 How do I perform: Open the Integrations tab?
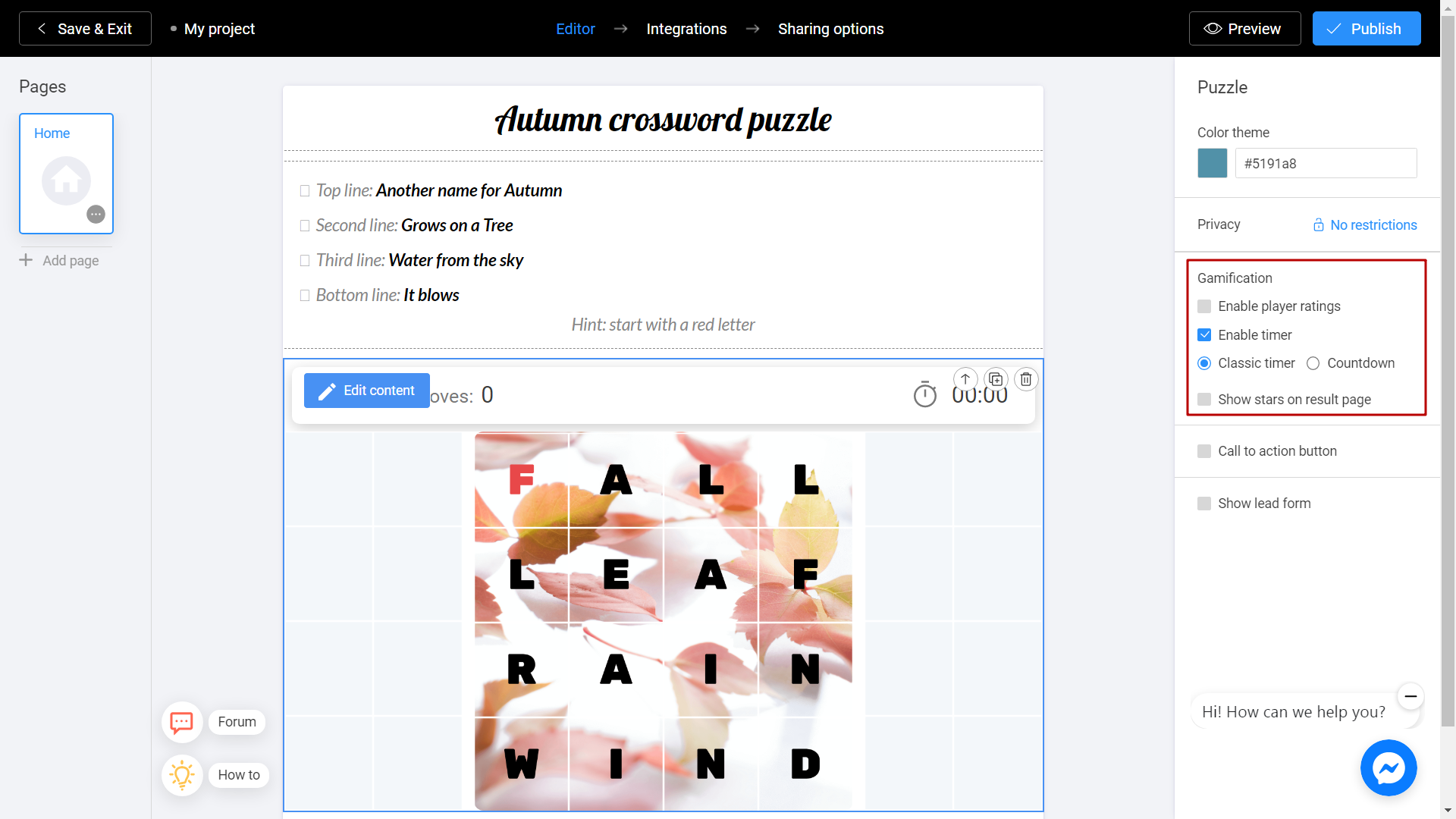[687, 28]
